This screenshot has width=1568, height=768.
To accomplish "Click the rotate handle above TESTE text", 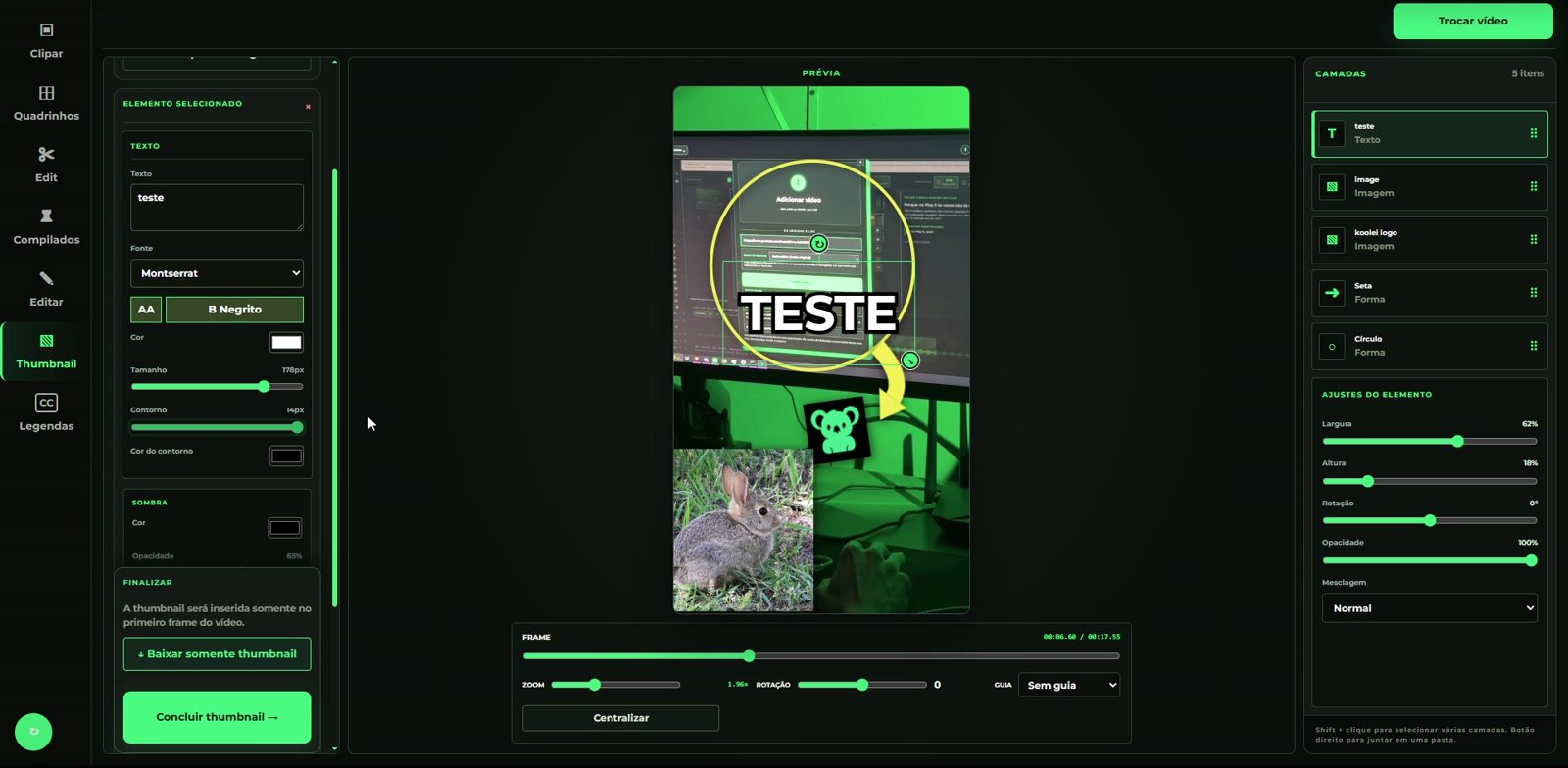I will pyautogui.click(x=819, y=243).
